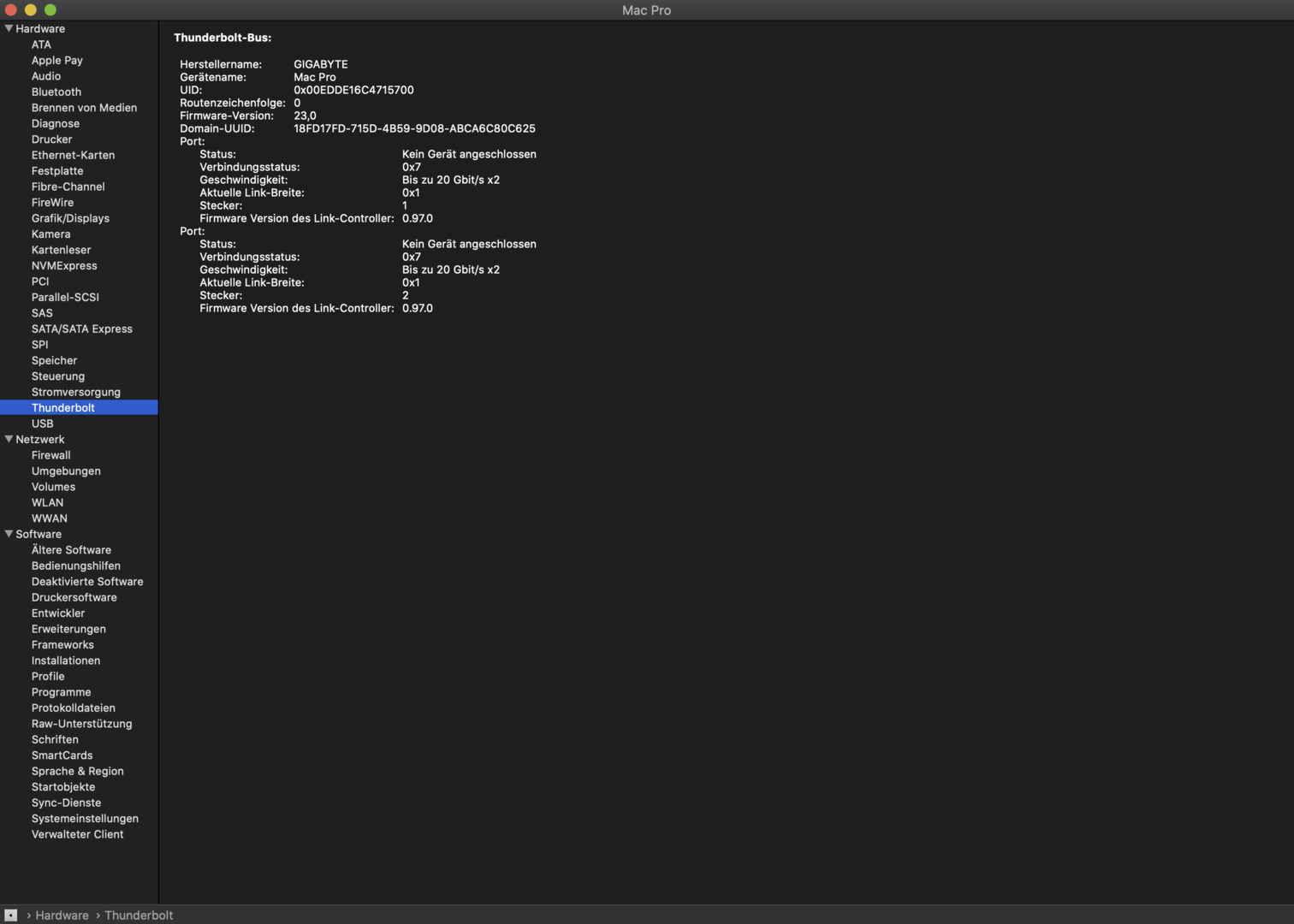1294x924 pixels.
Task: Open the Profile entry
Action: tap(48, 677)
